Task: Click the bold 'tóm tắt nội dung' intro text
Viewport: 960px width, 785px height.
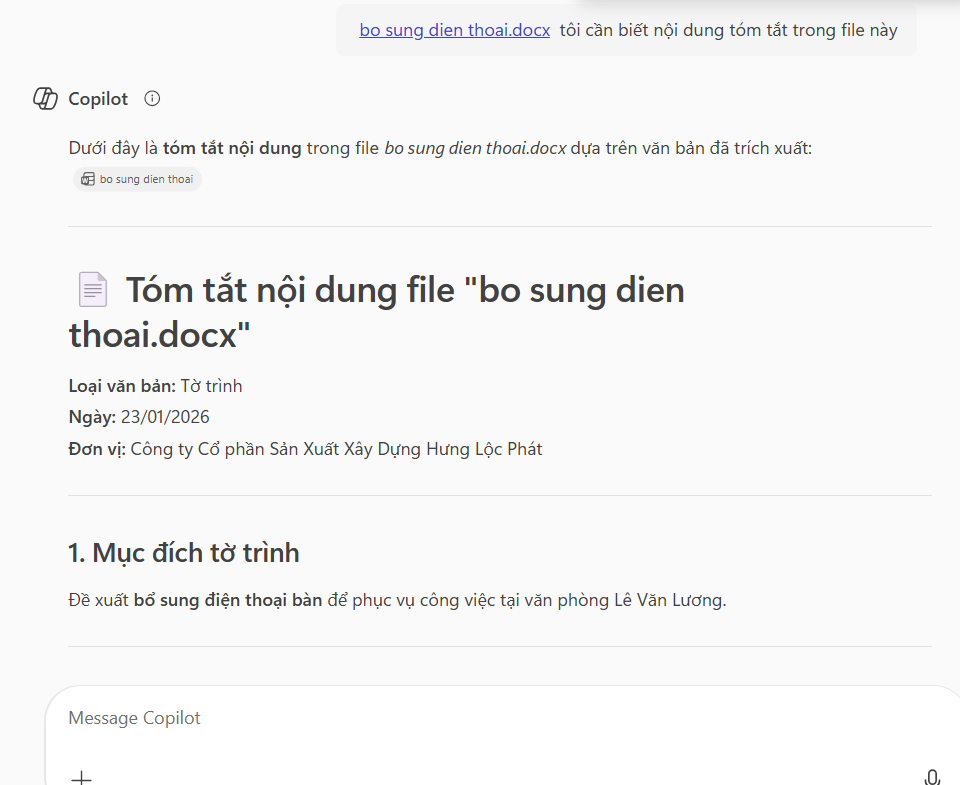Action: click(x=232, y=148)
